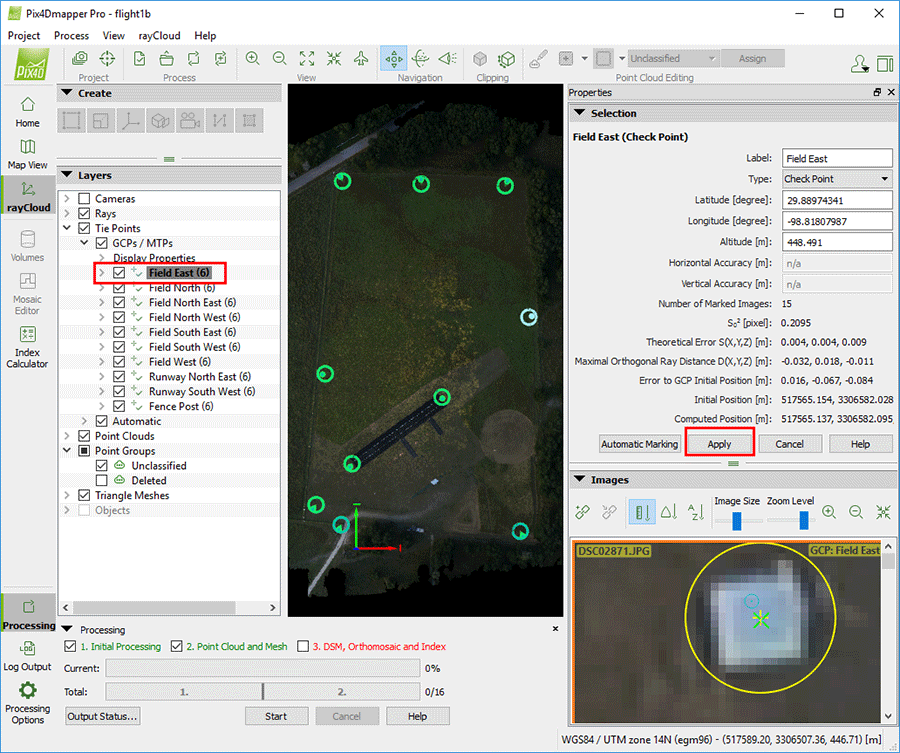Toggle the Cameras layer checkbox
This screenshot has width=900, height=753.
click(84, 199)
